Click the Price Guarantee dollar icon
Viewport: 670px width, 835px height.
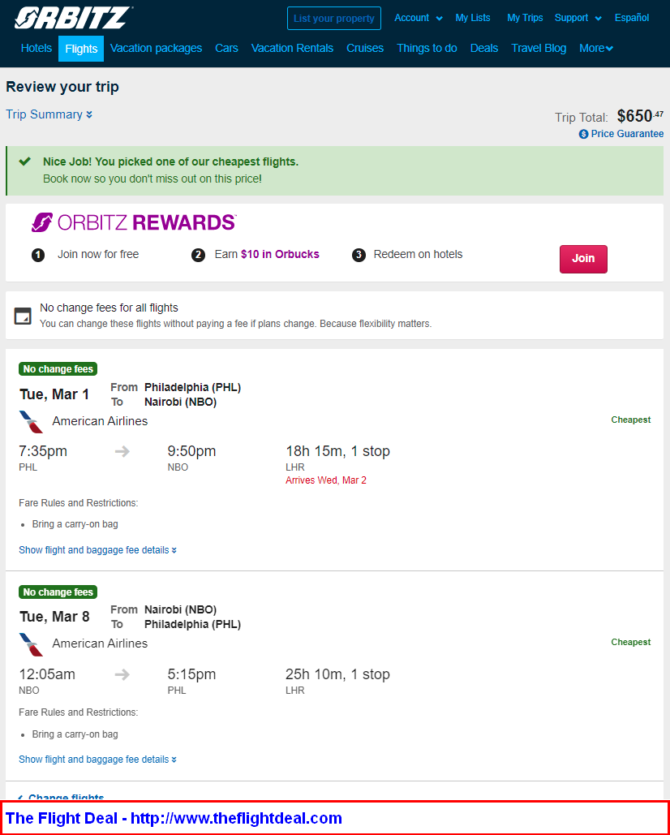coord(584,134)
